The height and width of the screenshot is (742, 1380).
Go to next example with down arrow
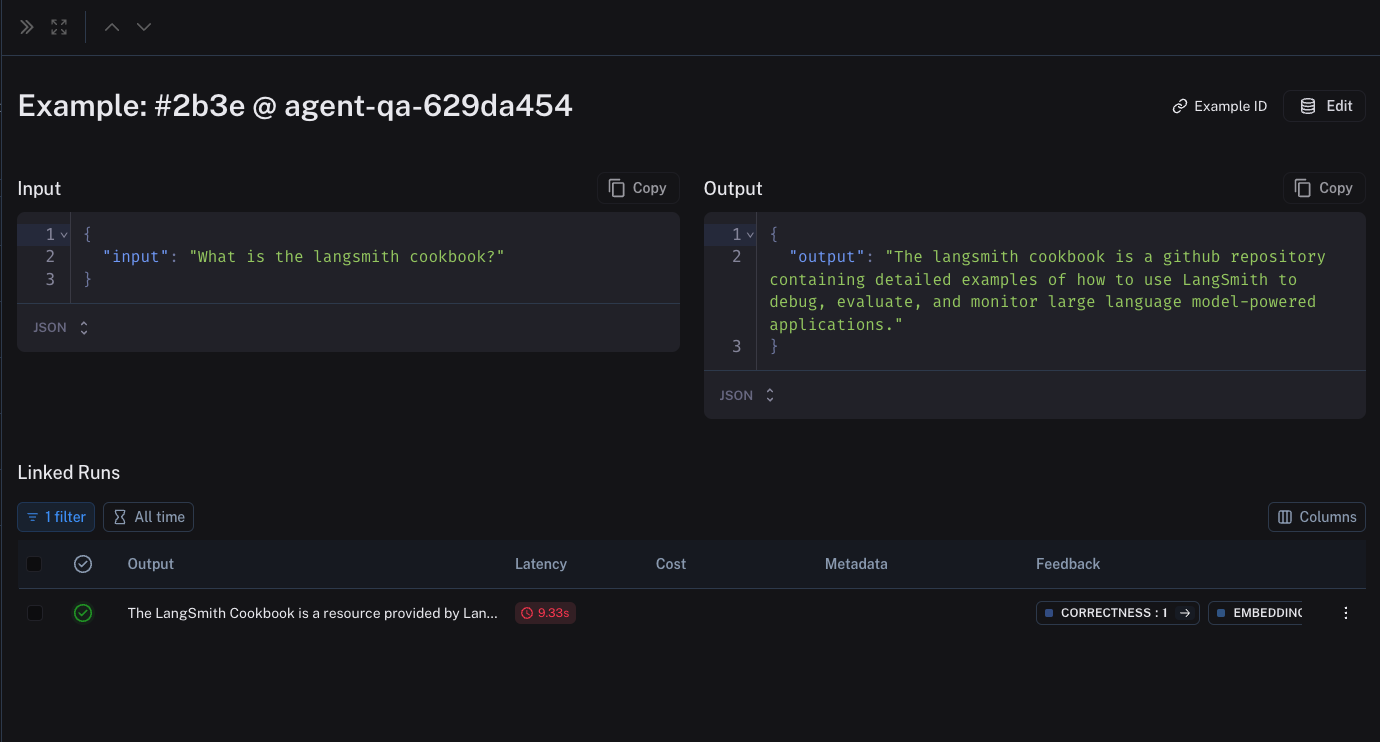[x=144, y=27]
